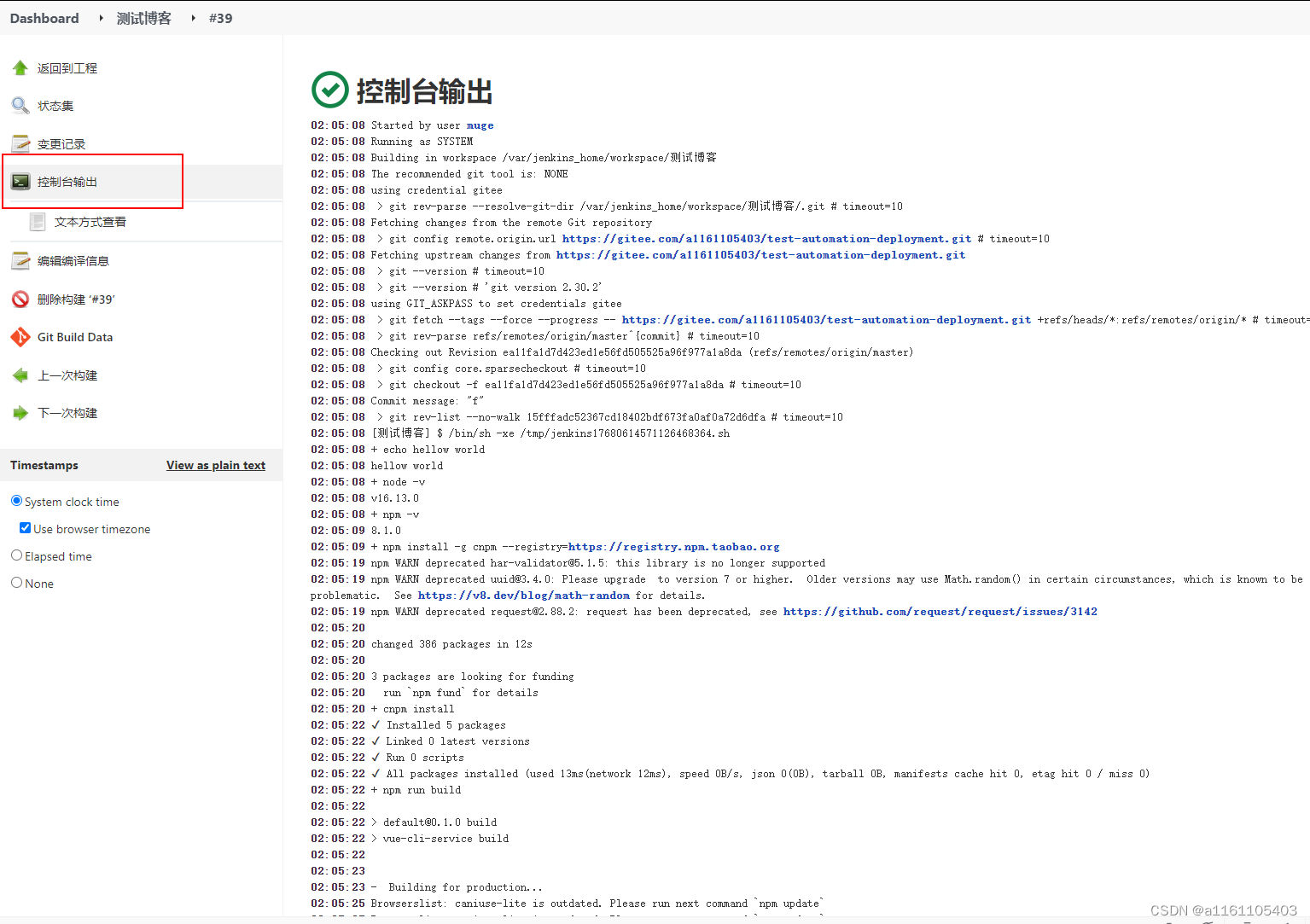
Task: Click the document icon beside 文本方式查看
Action: (38, 222)
